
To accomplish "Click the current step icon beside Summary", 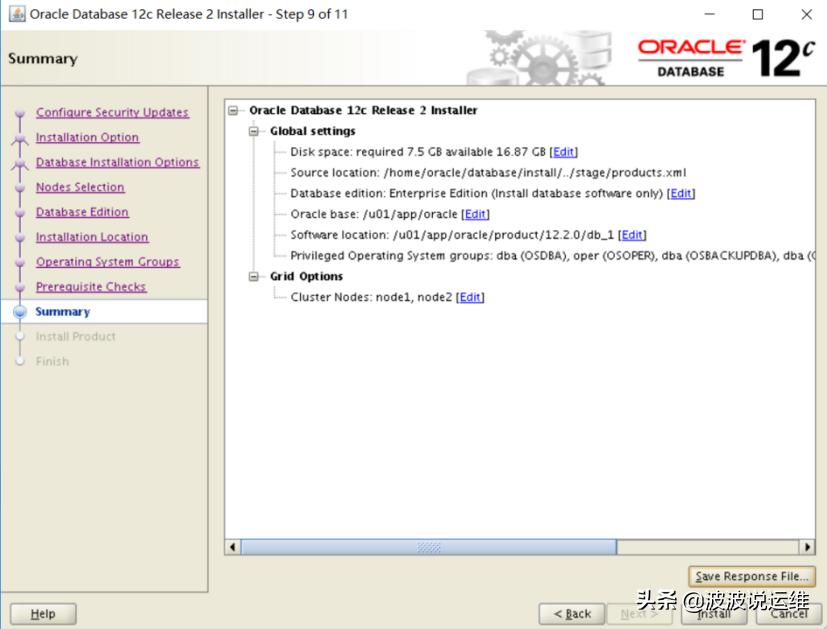I will pyautogui.click(x=19, y=311).
